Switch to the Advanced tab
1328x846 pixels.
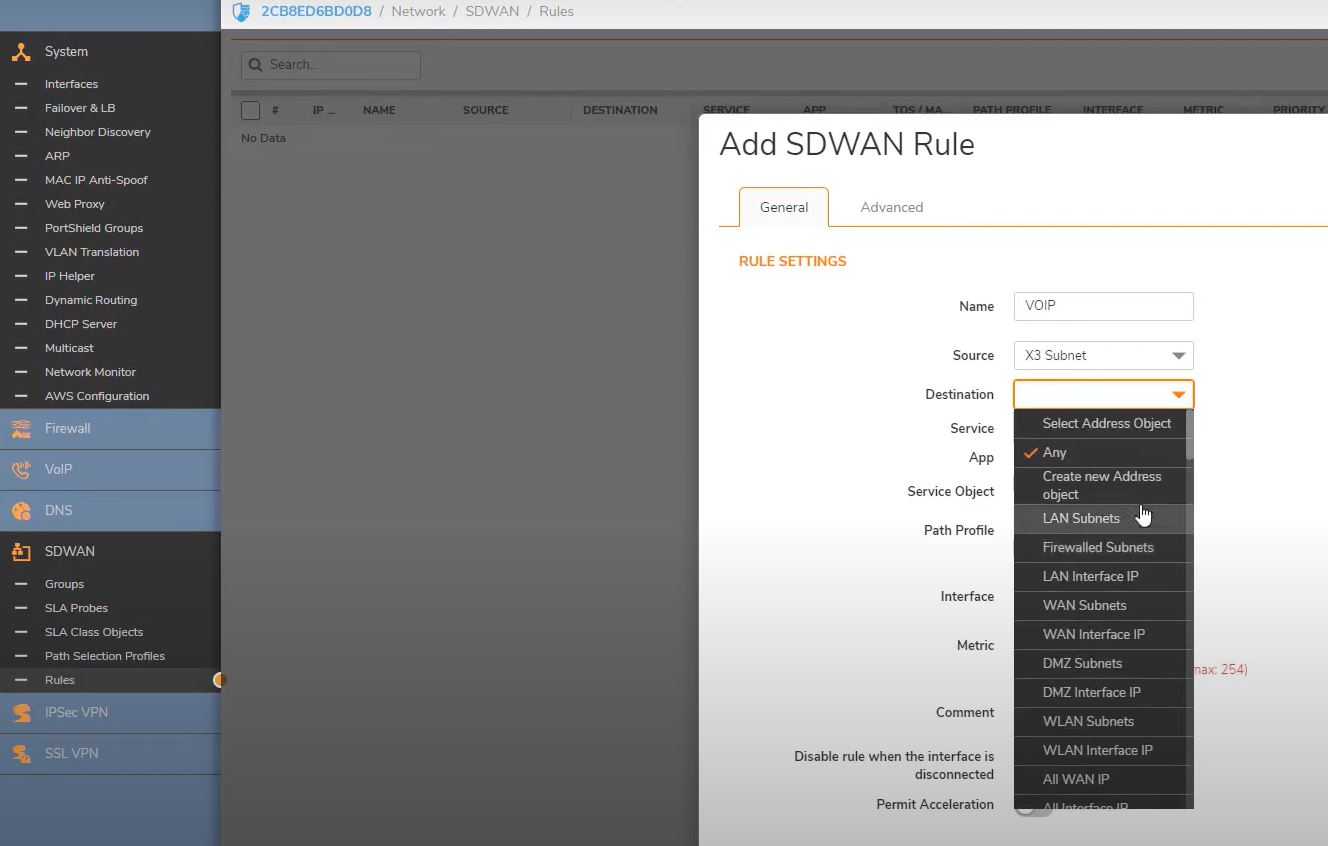point(891,208)
